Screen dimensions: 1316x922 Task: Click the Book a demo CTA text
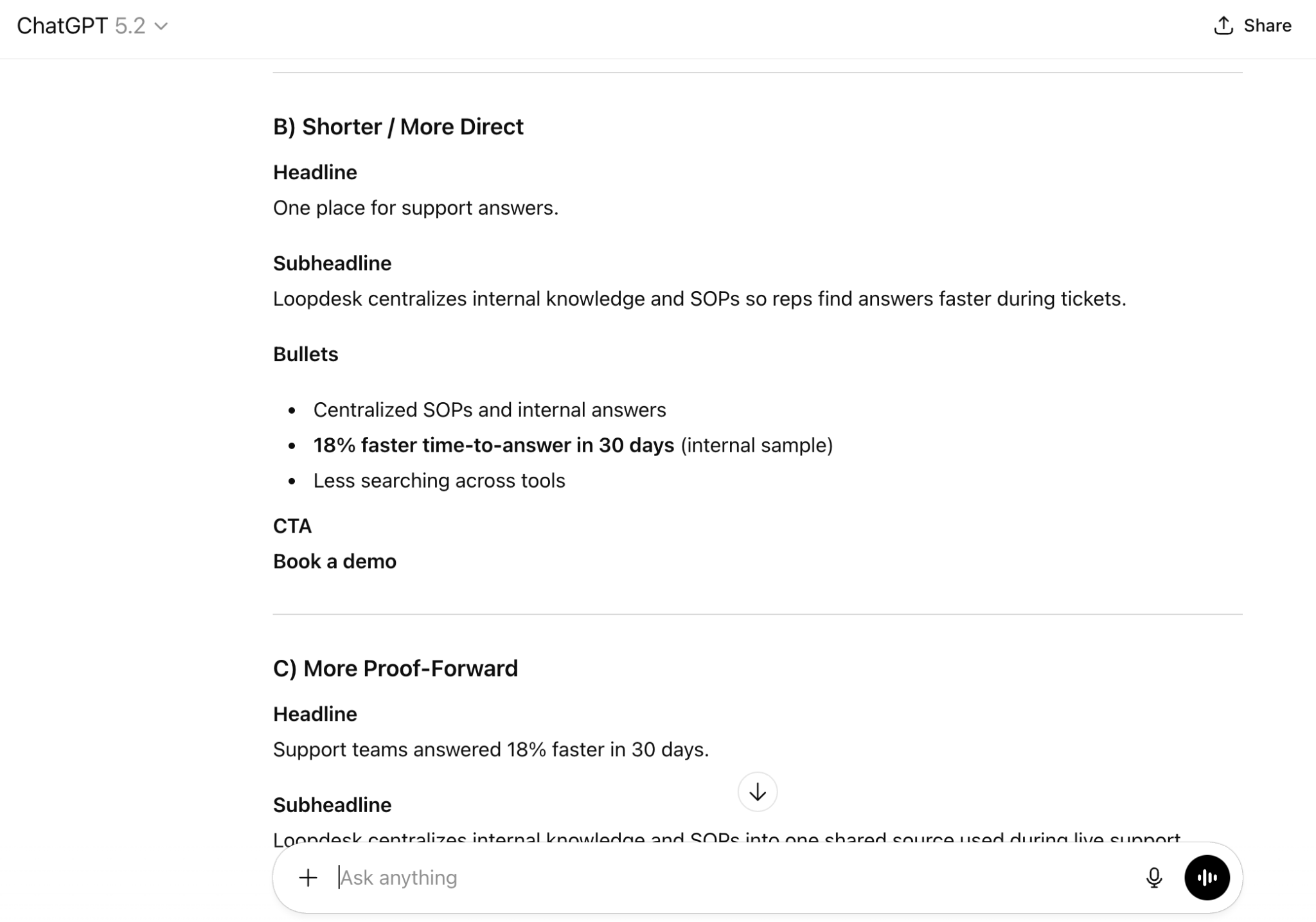tap(335, 561)
